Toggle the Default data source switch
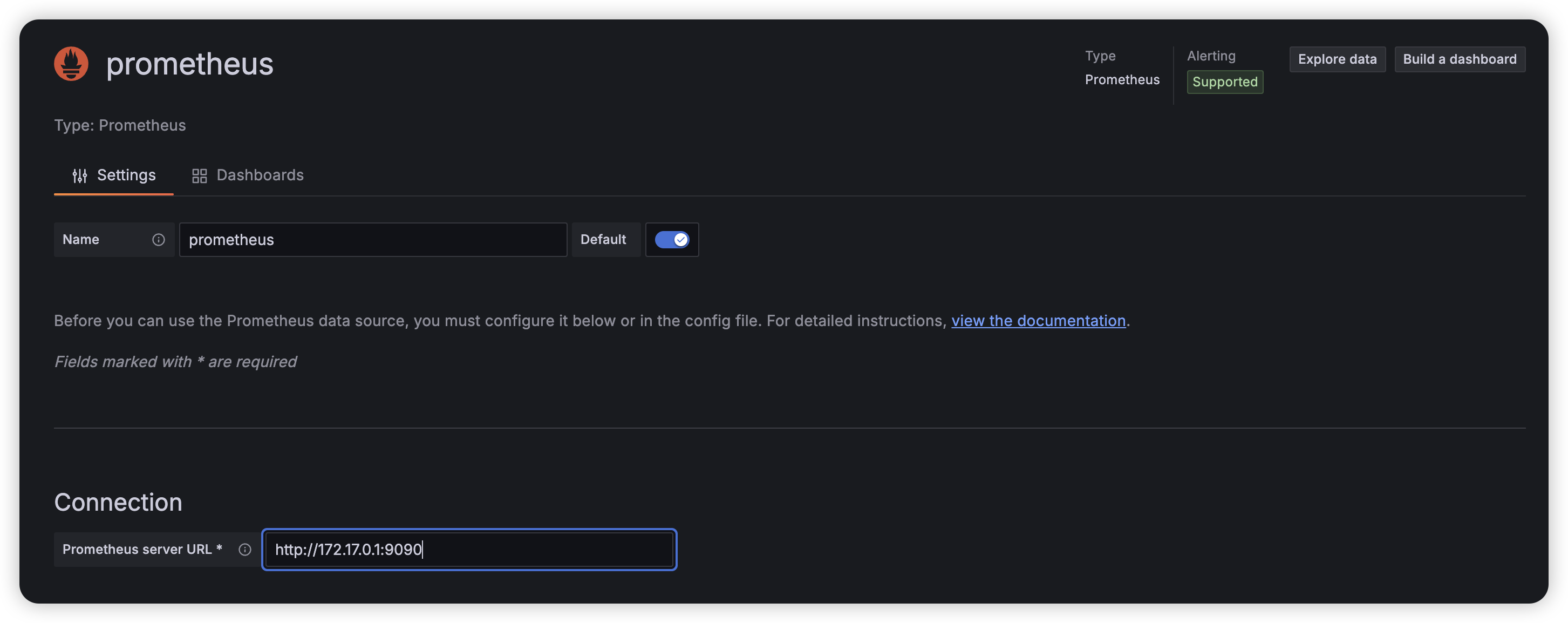Screen dimensions: 1568x623 (671, 239)
